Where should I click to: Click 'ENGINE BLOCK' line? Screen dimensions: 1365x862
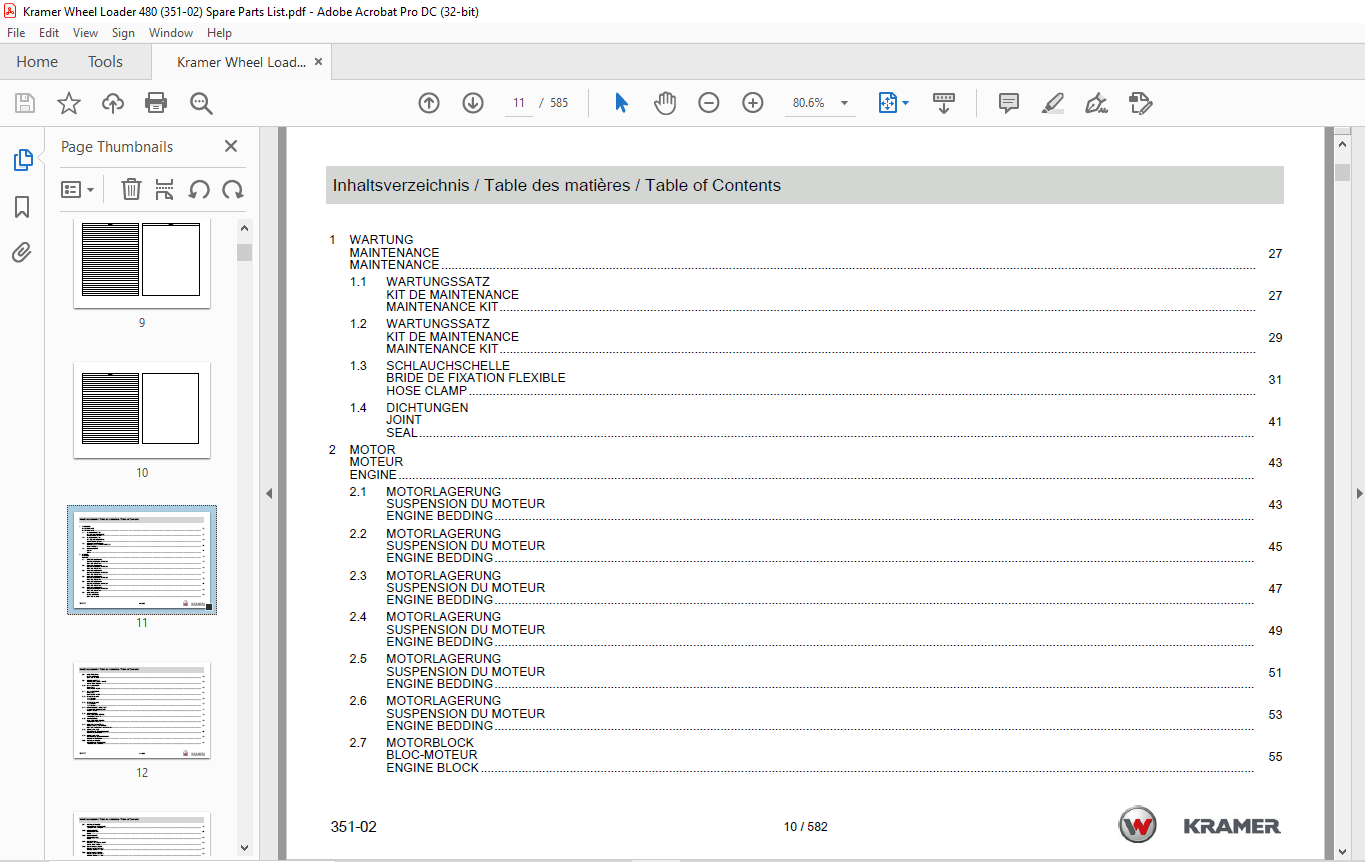click(x=432, y=768)
